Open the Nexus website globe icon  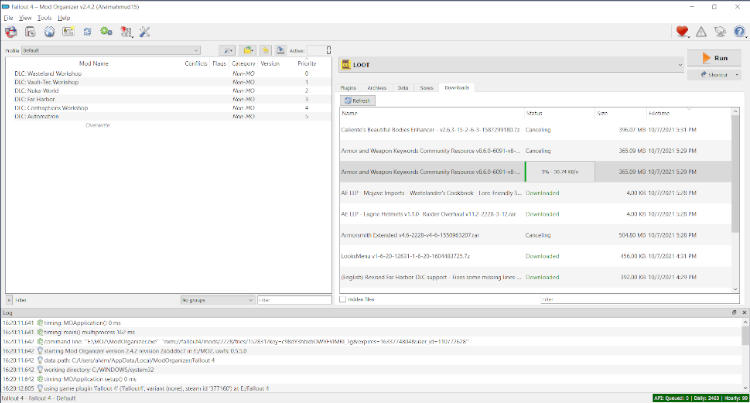pyautogui.click(x=49, y=32)
